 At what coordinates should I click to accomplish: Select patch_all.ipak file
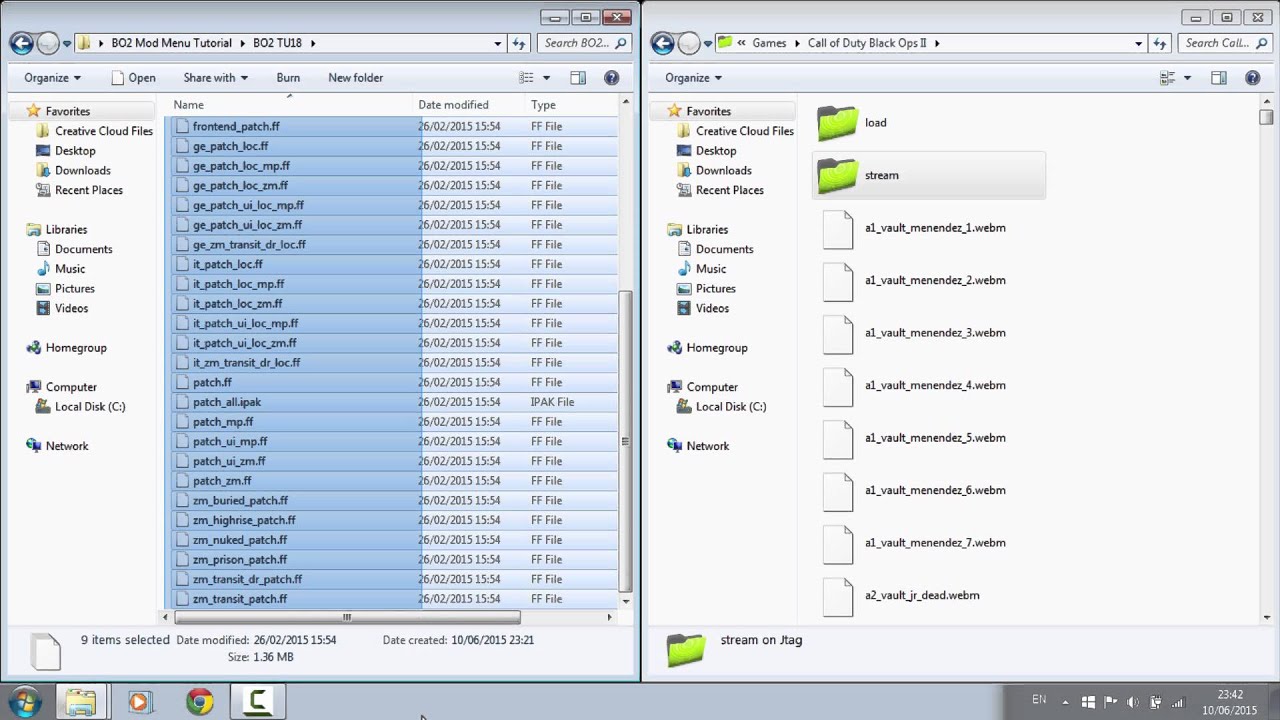[227, 402]
